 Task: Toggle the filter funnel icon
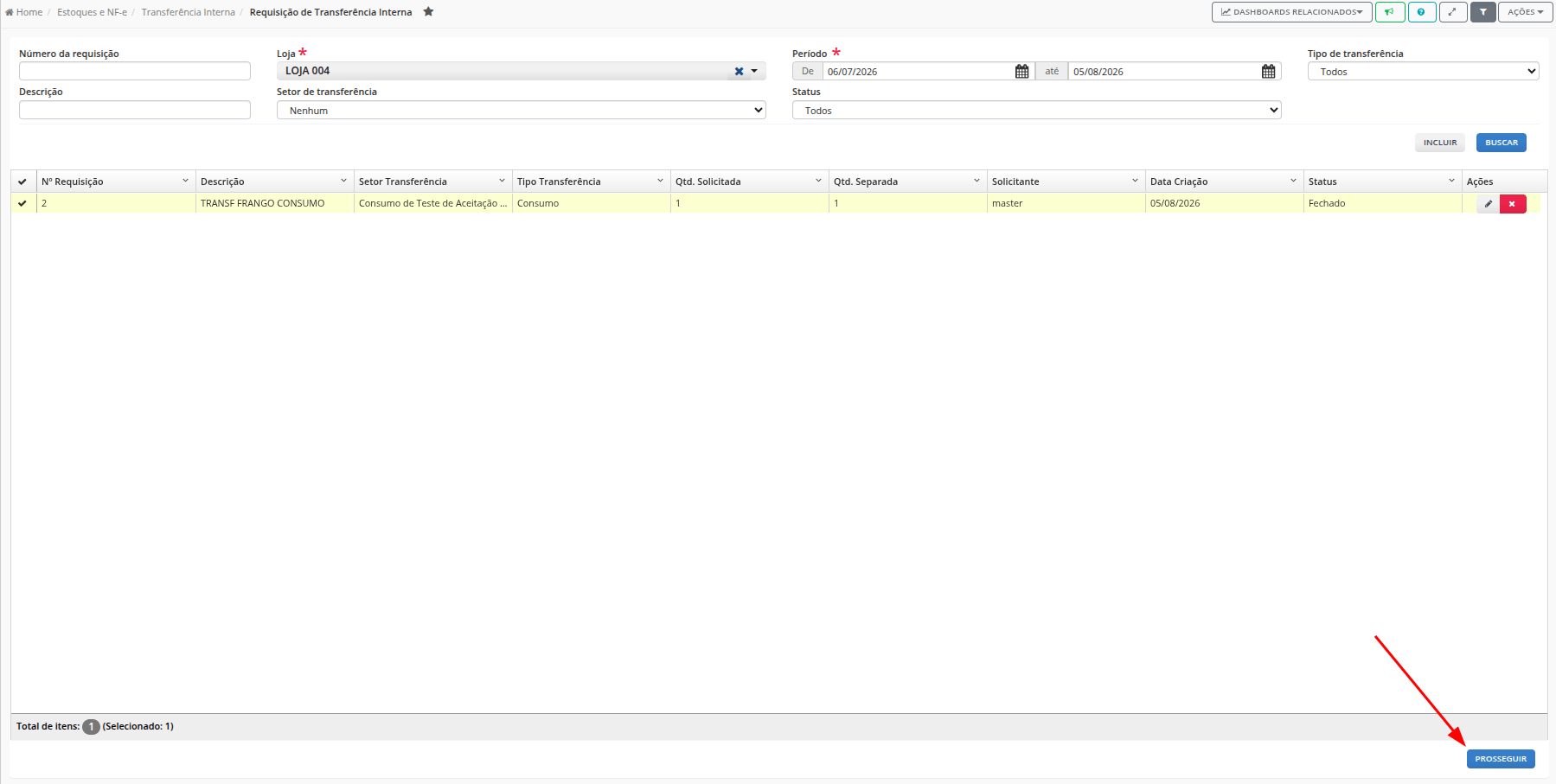tap(1482, 12)
